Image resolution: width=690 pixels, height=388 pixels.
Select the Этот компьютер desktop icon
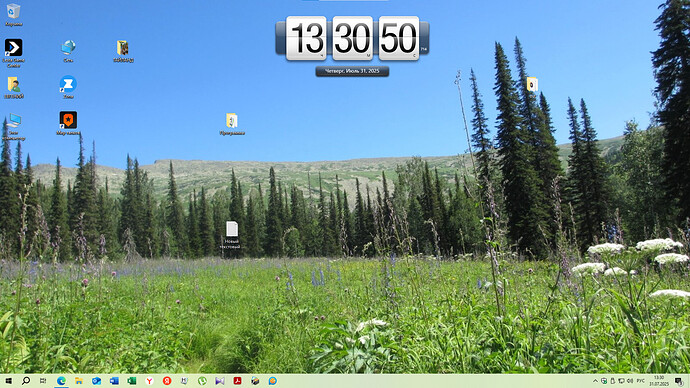(14, 127)
